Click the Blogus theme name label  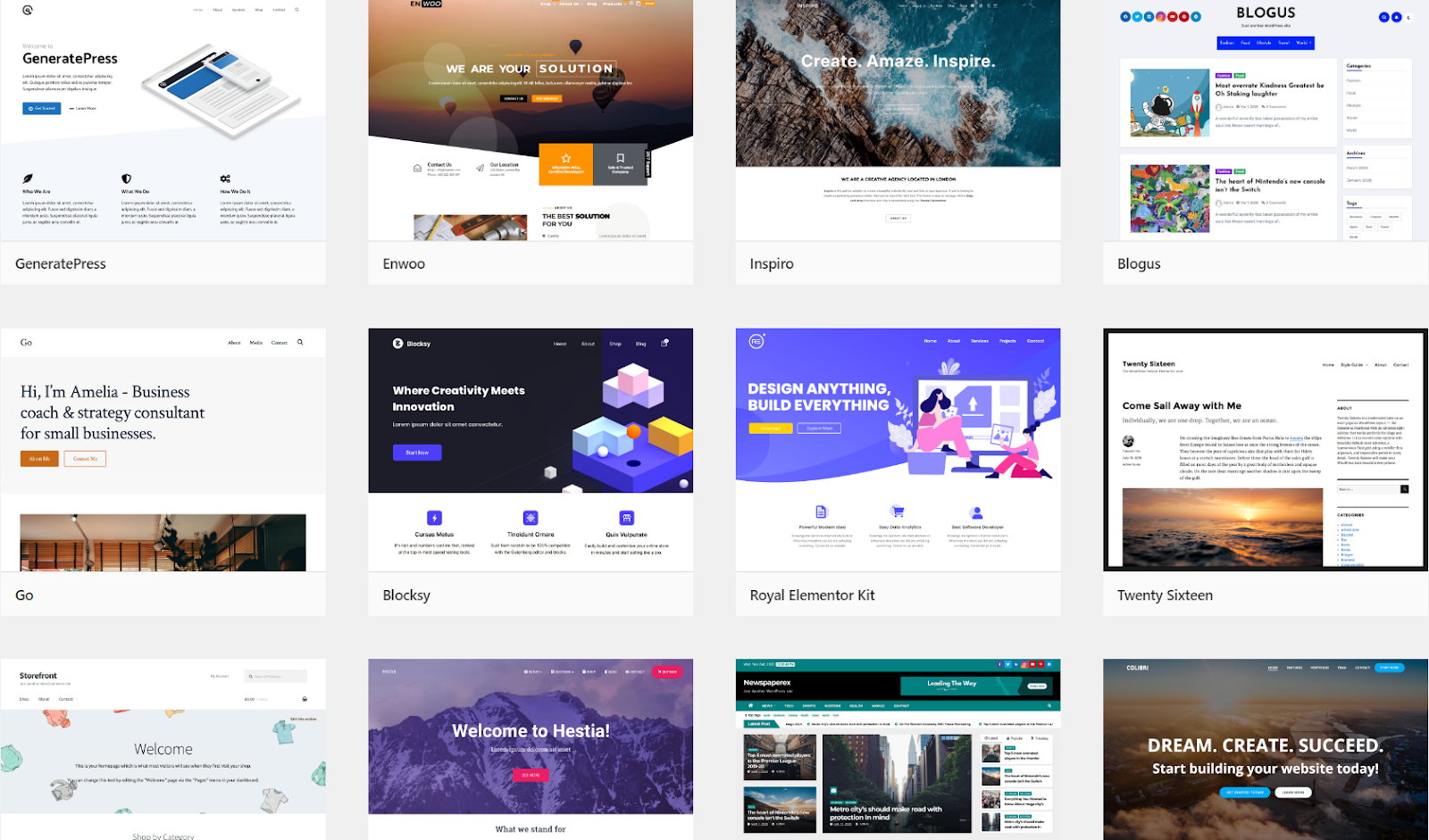(x=1139, y=263)
